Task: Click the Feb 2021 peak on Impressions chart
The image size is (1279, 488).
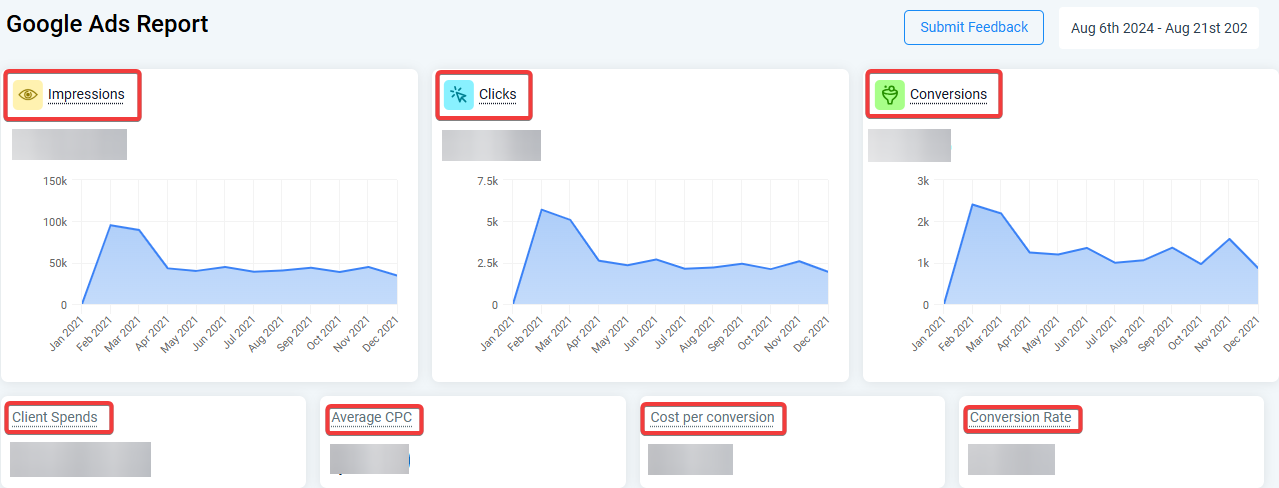Action: 110,225
